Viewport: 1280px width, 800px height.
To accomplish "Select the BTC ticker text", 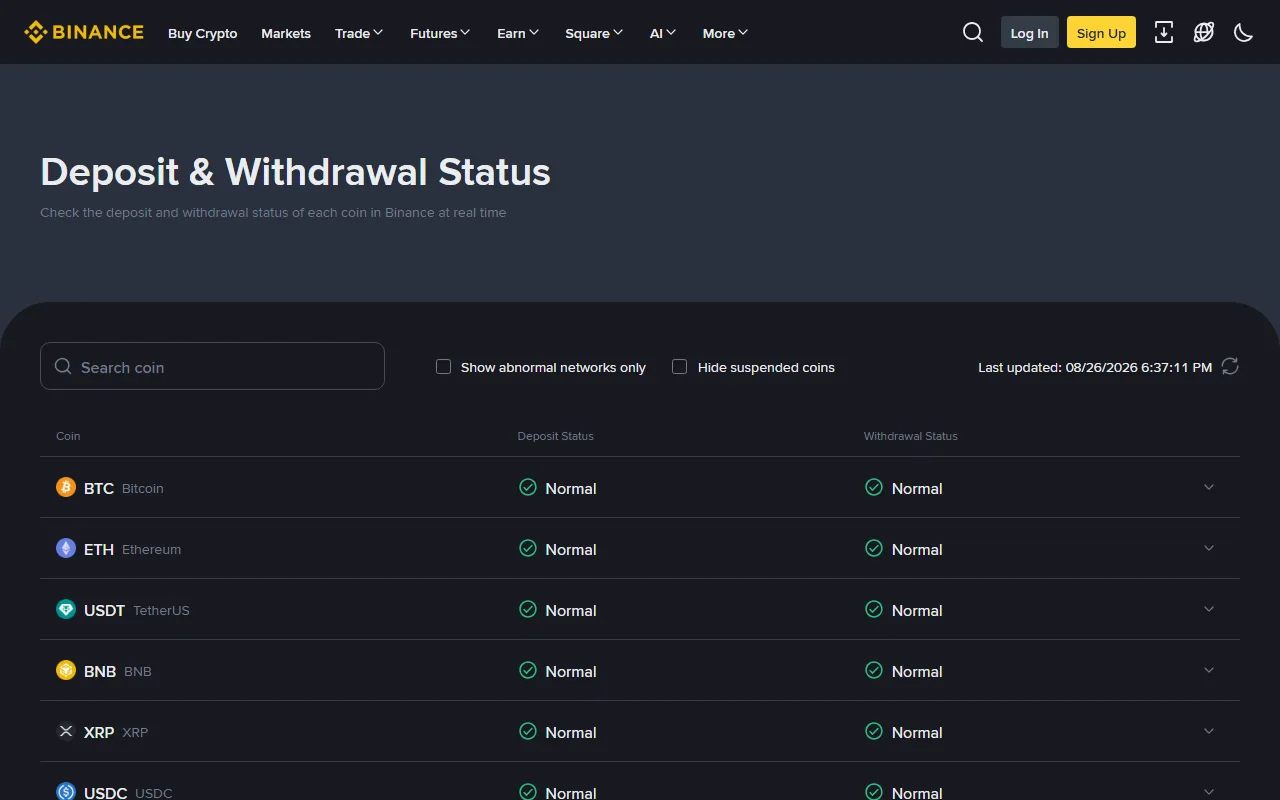I will [99, 488].
